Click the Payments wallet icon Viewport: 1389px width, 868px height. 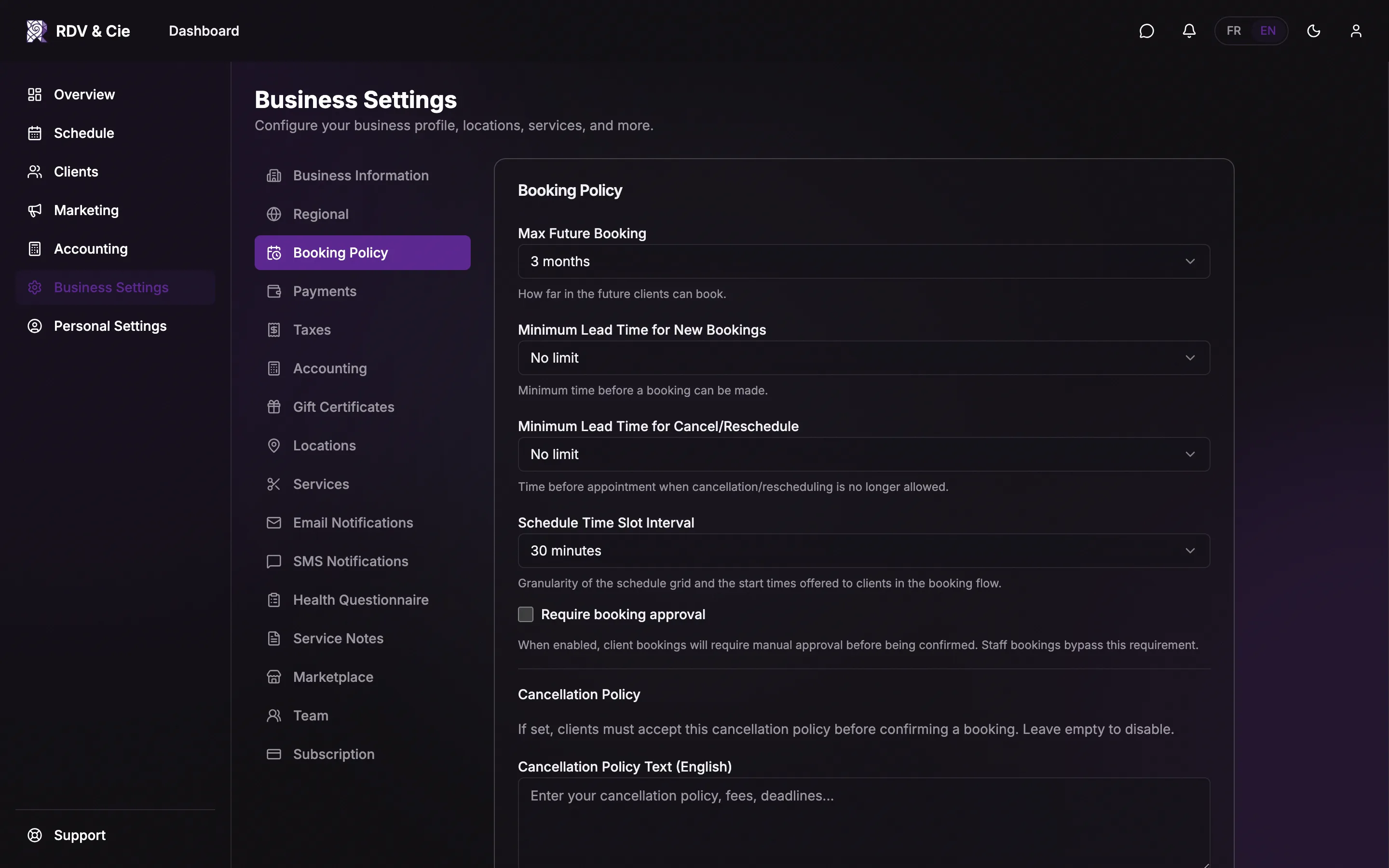click(274, 292)
